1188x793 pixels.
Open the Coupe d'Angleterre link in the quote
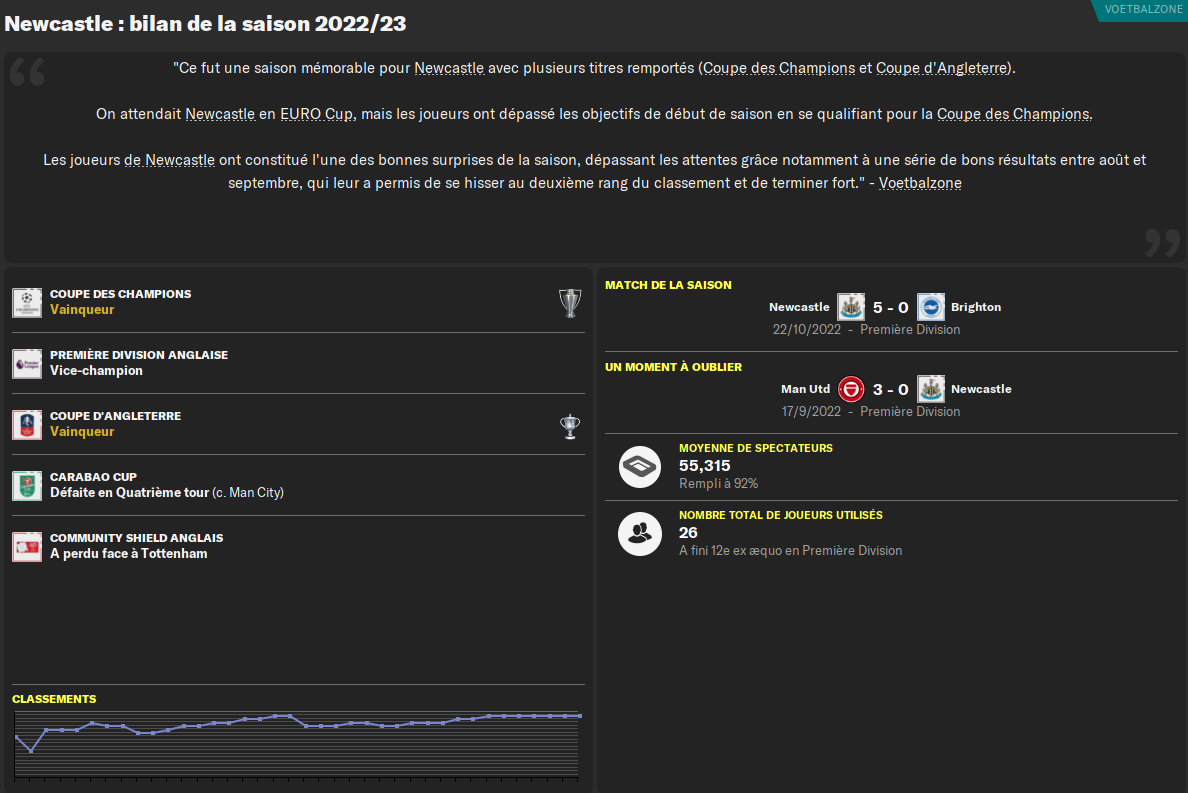pos(942,68)
